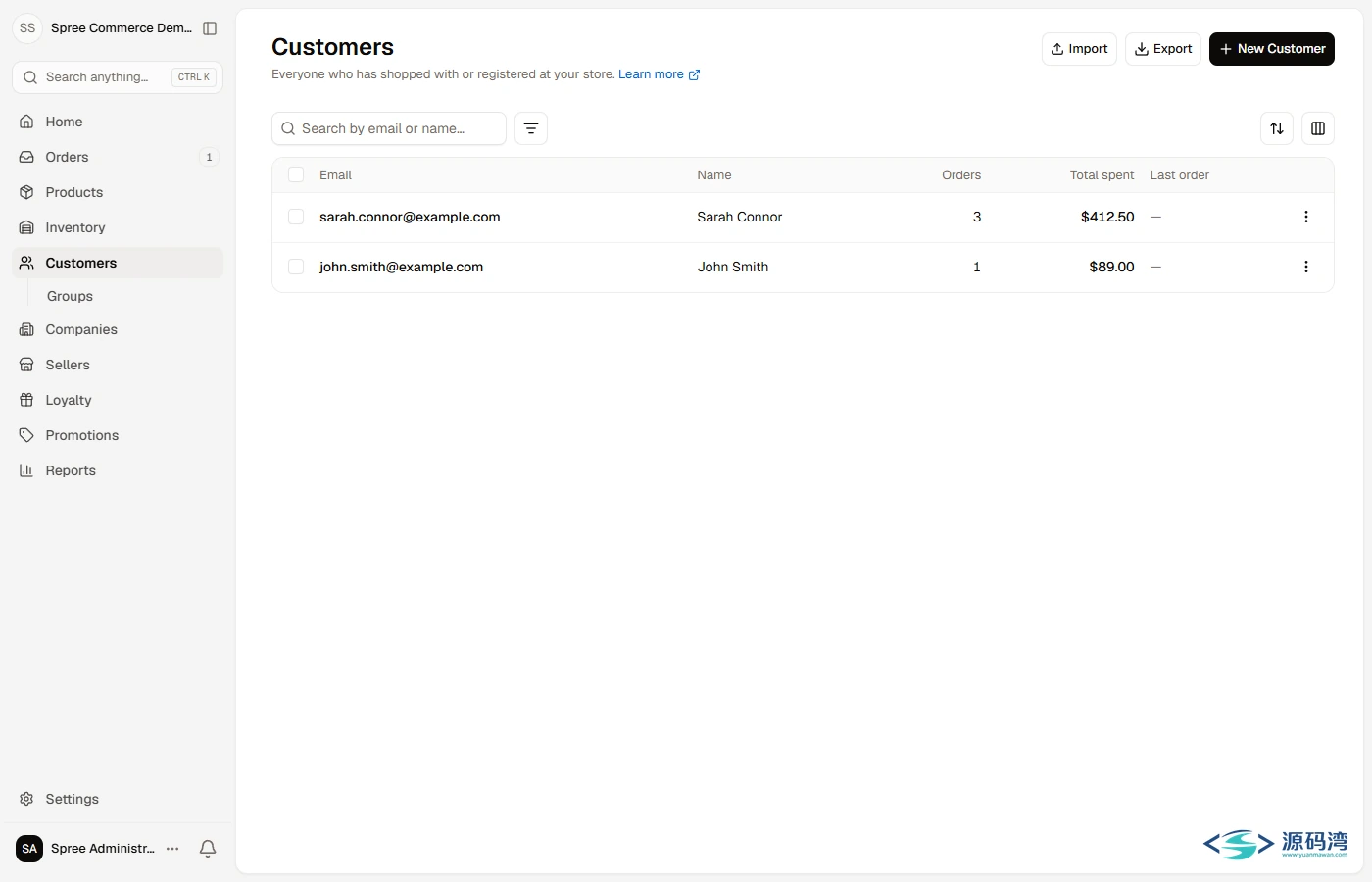Open the admin account ellipsis menu
The width and height of the screenshot is (1372, 882).
tap(172, 849)
